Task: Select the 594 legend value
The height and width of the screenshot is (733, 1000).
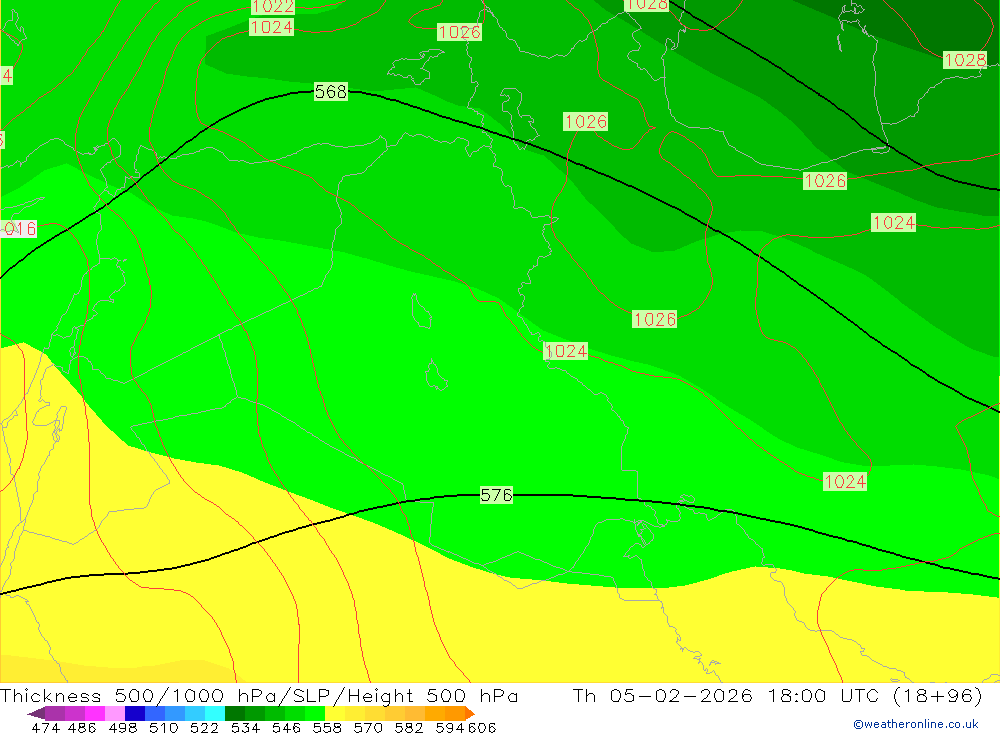Action: (x=450, y=727)
